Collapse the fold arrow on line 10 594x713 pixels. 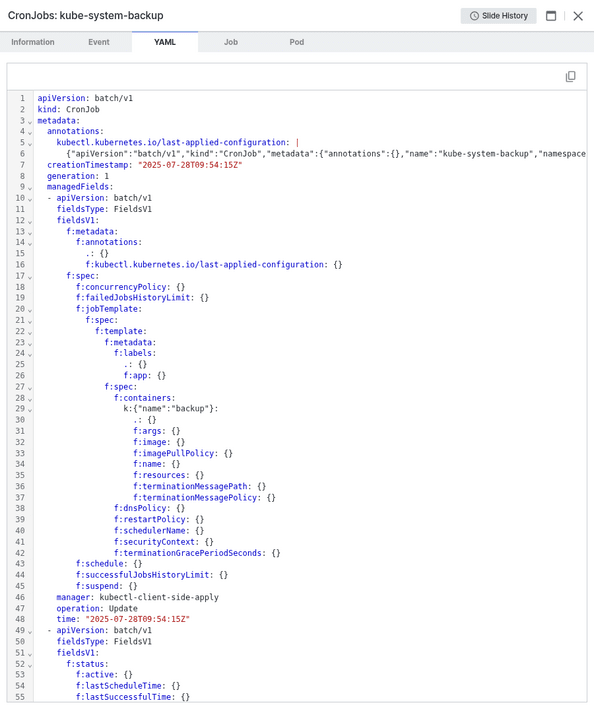(x=30, y=199)
